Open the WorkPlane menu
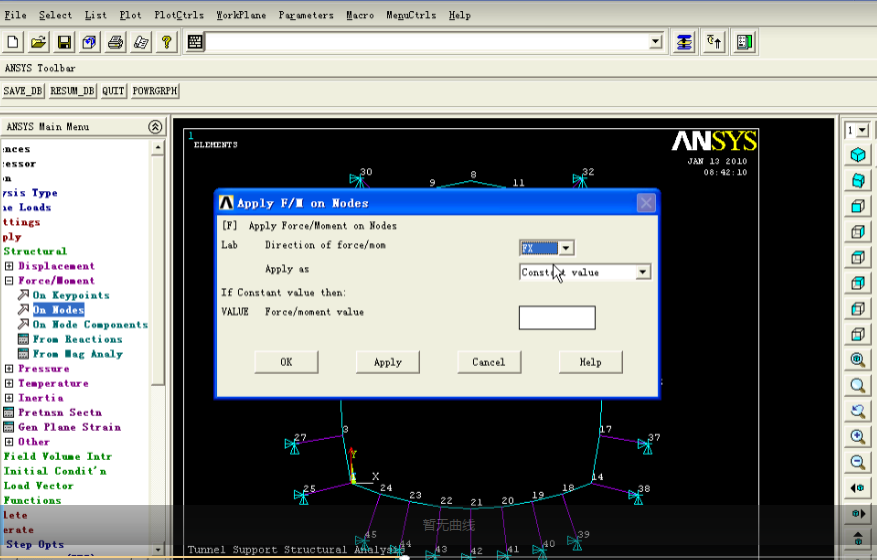The image size is (877, 560). (241, 15)
